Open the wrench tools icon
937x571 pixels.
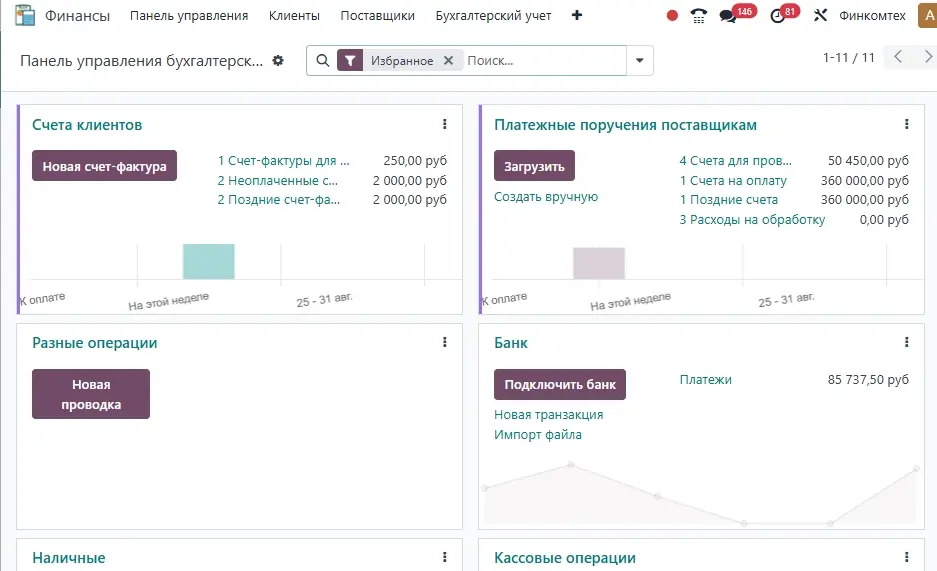pos(821,16)
